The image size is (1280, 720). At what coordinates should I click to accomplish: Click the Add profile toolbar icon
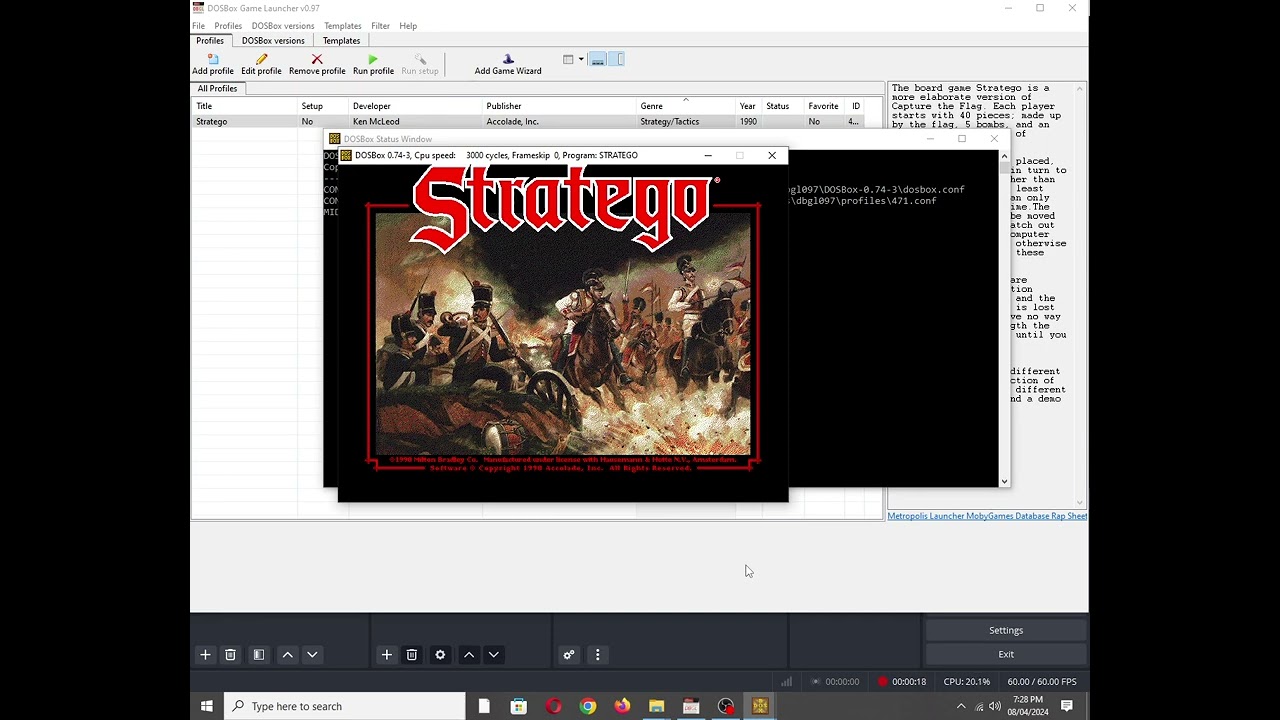(x=213, y=59)
